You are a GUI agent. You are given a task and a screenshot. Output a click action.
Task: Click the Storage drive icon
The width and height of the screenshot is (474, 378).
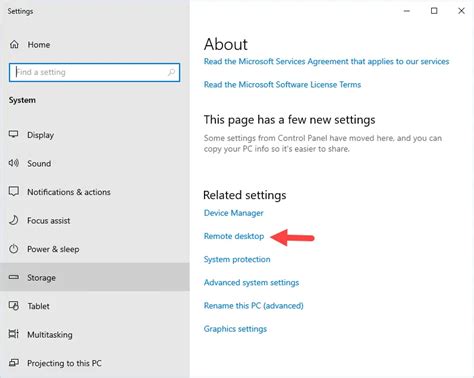click(13, 277)
